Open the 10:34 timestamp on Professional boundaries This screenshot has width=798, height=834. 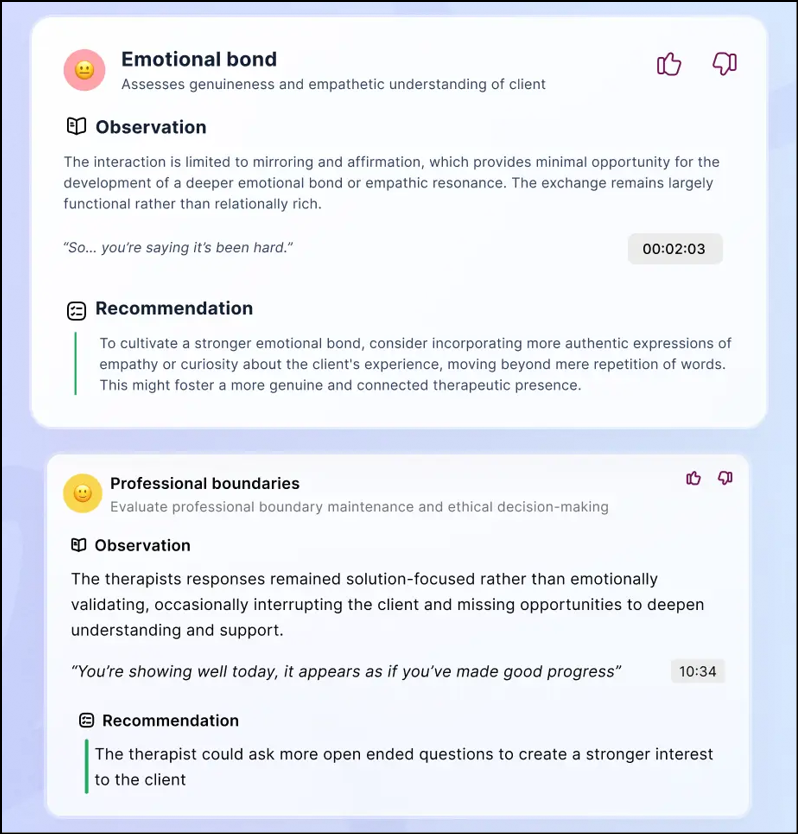(x=697, y=671)
